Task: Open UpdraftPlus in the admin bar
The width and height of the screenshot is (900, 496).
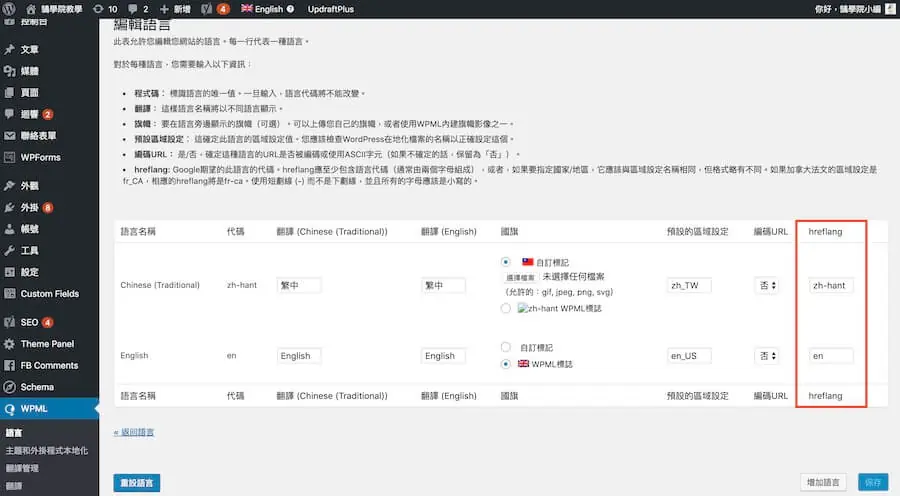Action: (331, 9)
